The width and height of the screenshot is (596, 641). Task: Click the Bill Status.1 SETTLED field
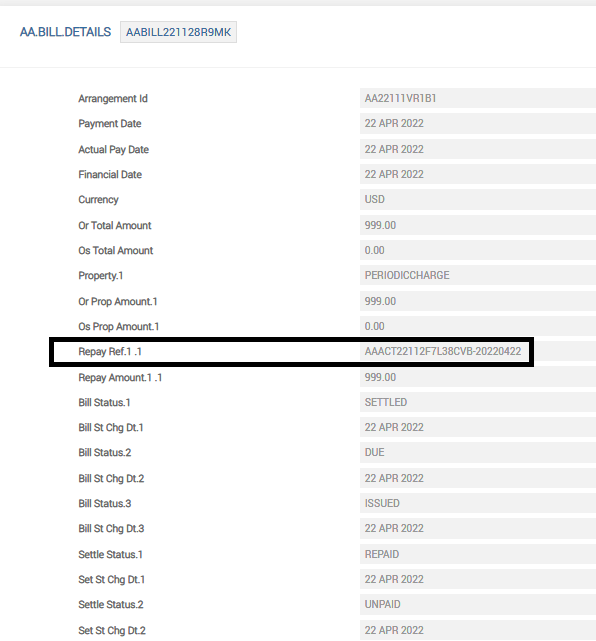[478, 402]
